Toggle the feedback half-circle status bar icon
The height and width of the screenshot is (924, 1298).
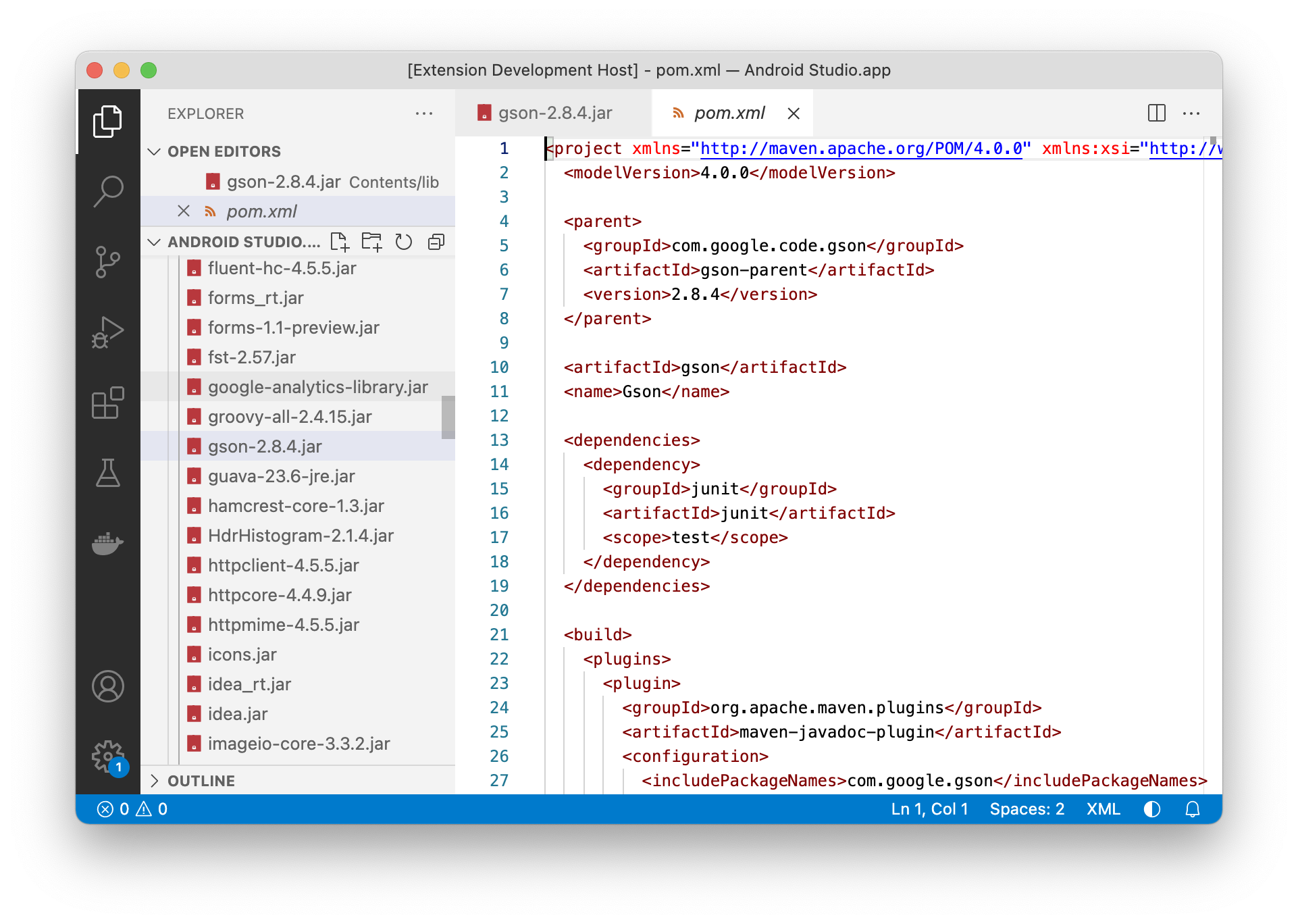pyautogui.click(x=1152, y=809)
